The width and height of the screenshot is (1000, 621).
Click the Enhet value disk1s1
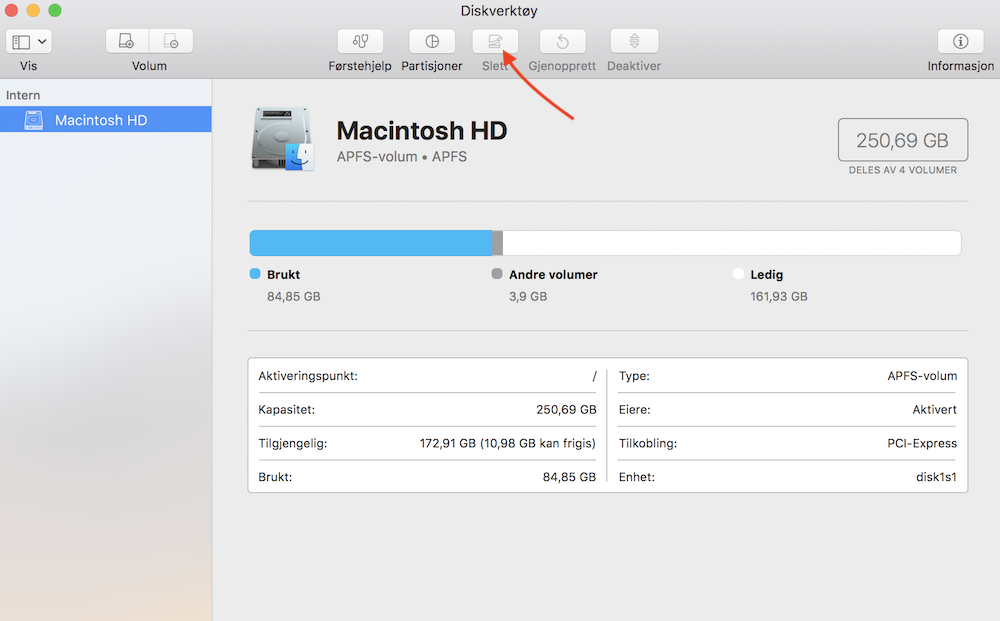(x=936, y=477)
